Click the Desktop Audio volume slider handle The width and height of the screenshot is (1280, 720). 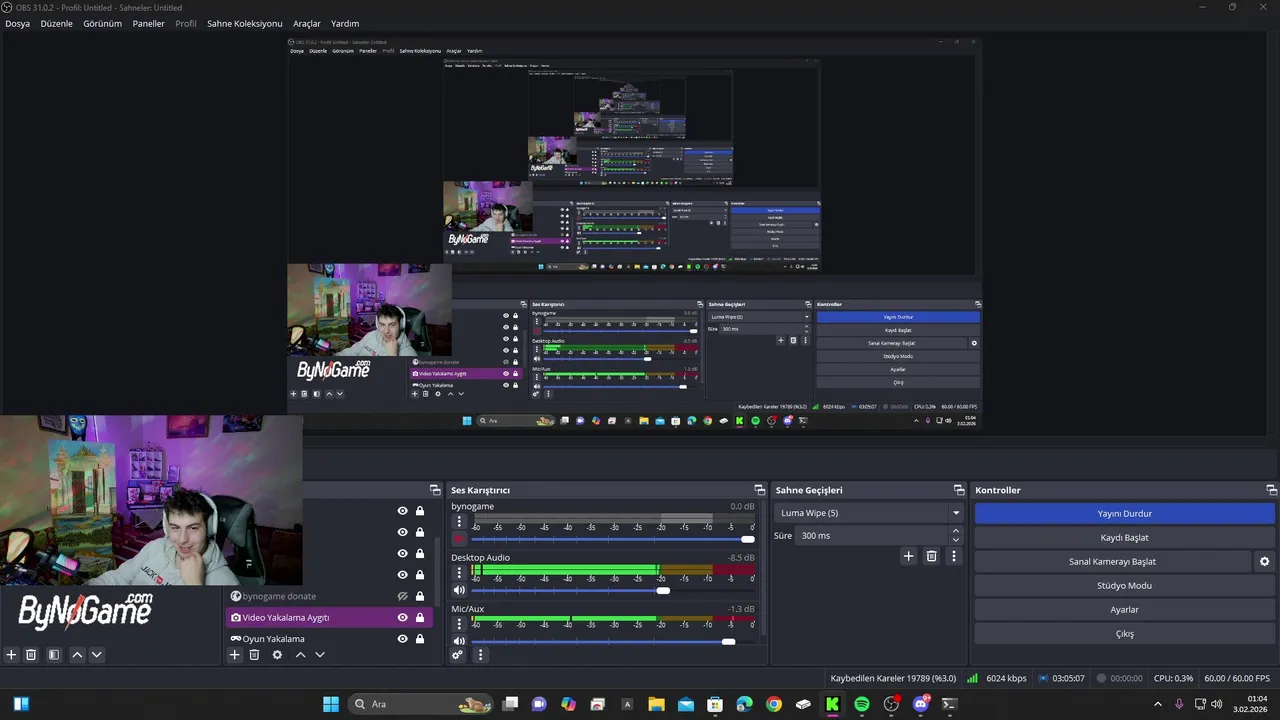point(663,590)
